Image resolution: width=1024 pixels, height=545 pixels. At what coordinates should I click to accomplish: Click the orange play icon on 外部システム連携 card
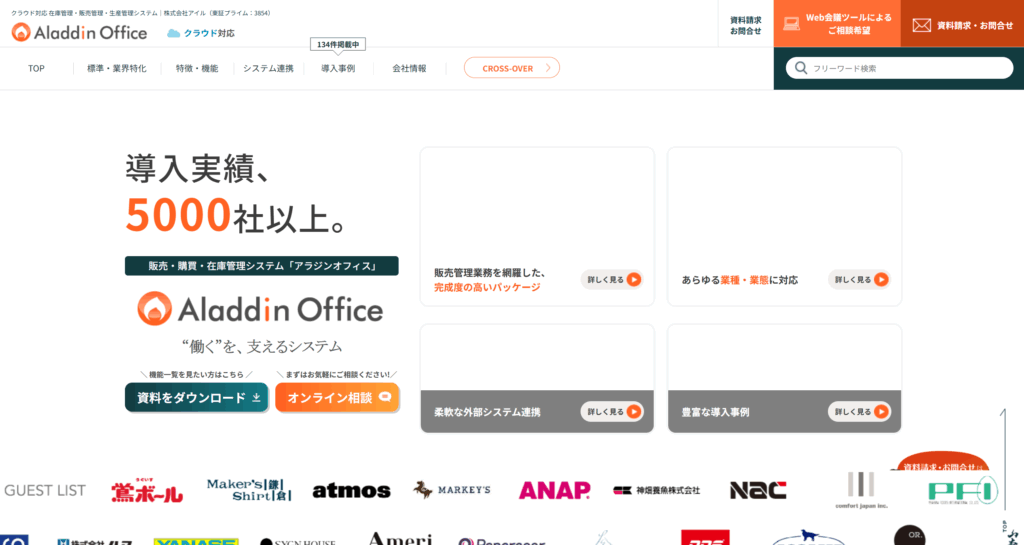[633, 412]
